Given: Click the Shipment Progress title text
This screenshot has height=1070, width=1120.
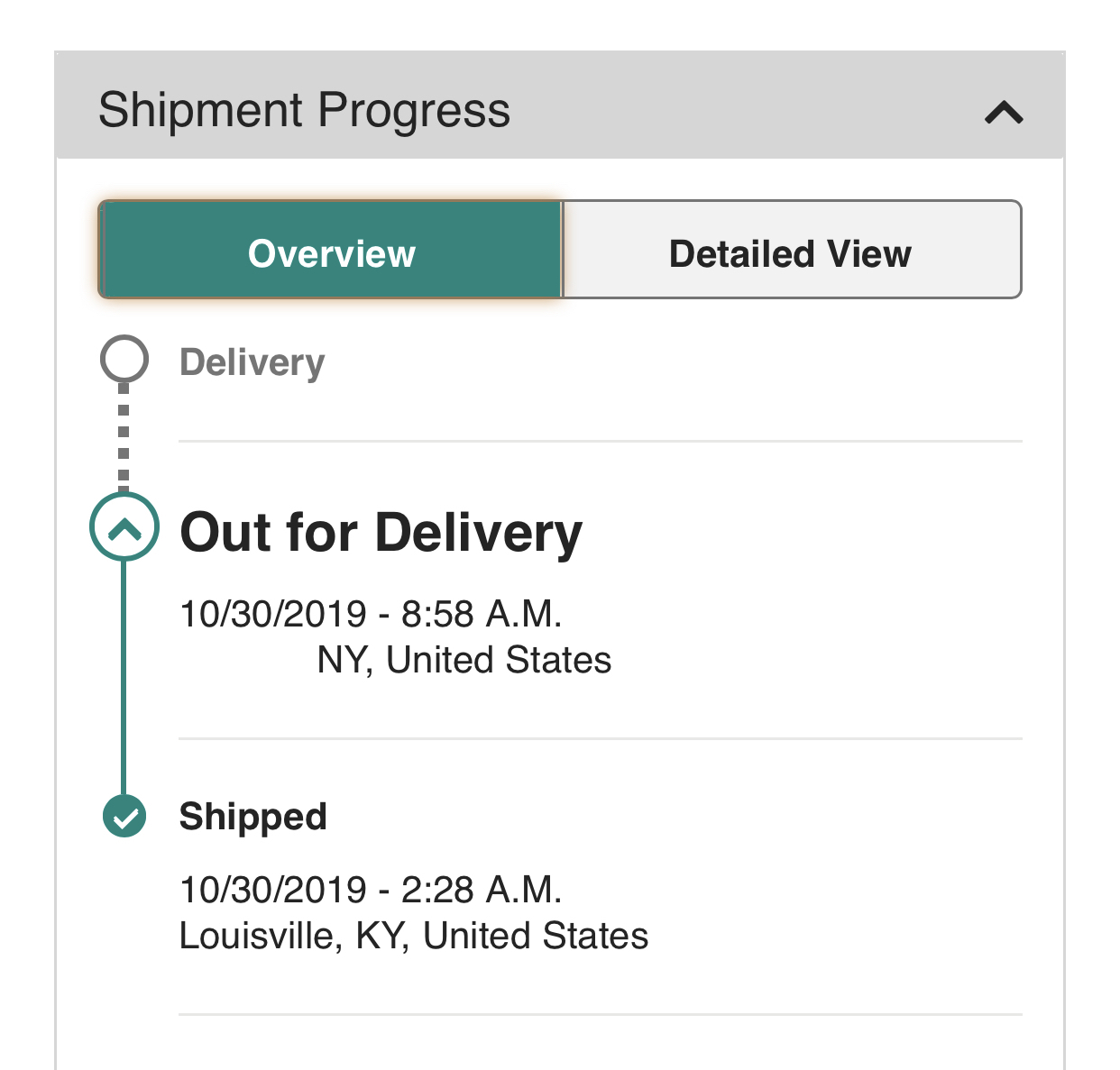Looking at the screenshot, I should coord(304,110).
